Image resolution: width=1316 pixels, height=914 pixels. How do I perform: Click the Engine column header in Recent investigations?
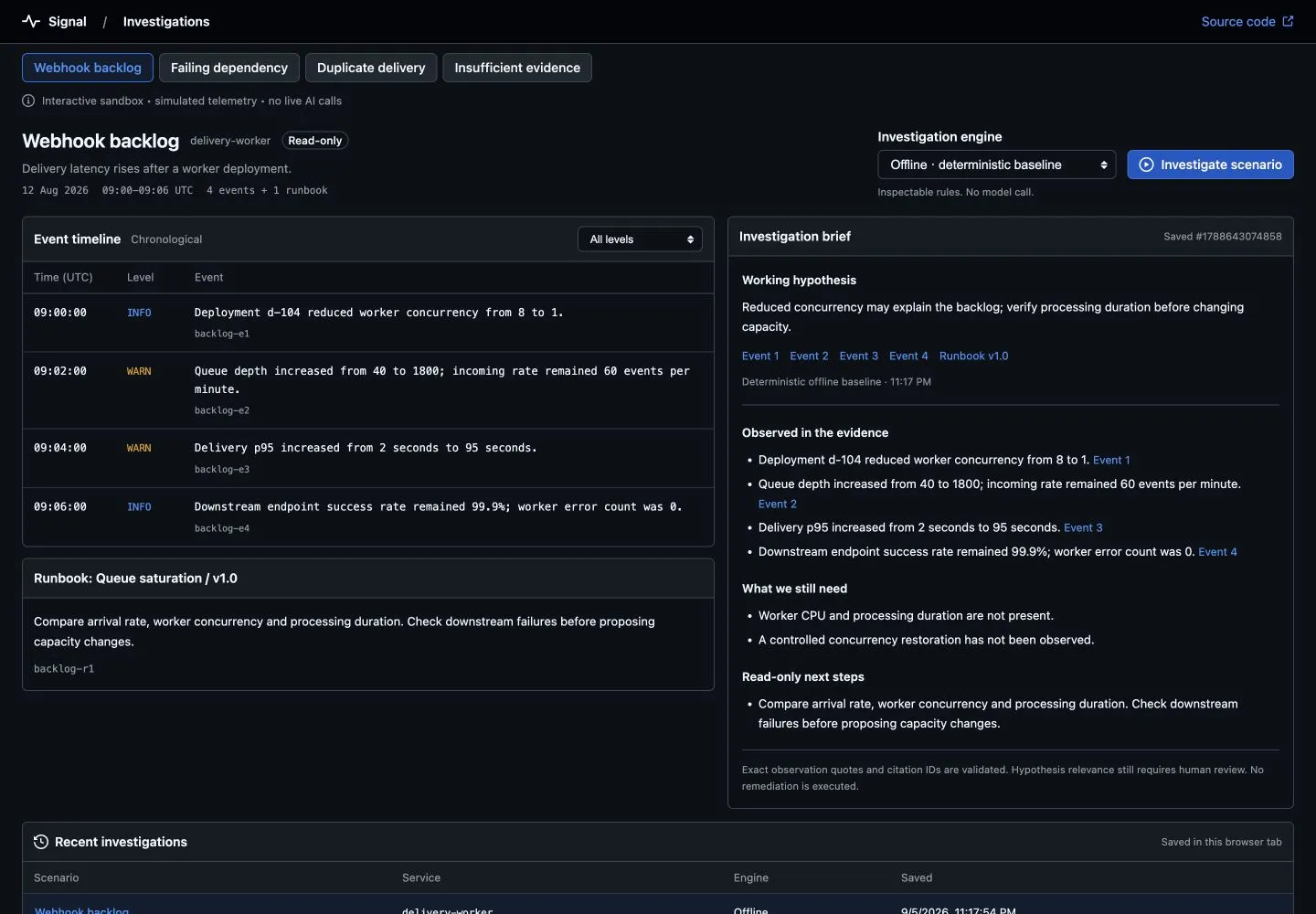coord(751,877)
